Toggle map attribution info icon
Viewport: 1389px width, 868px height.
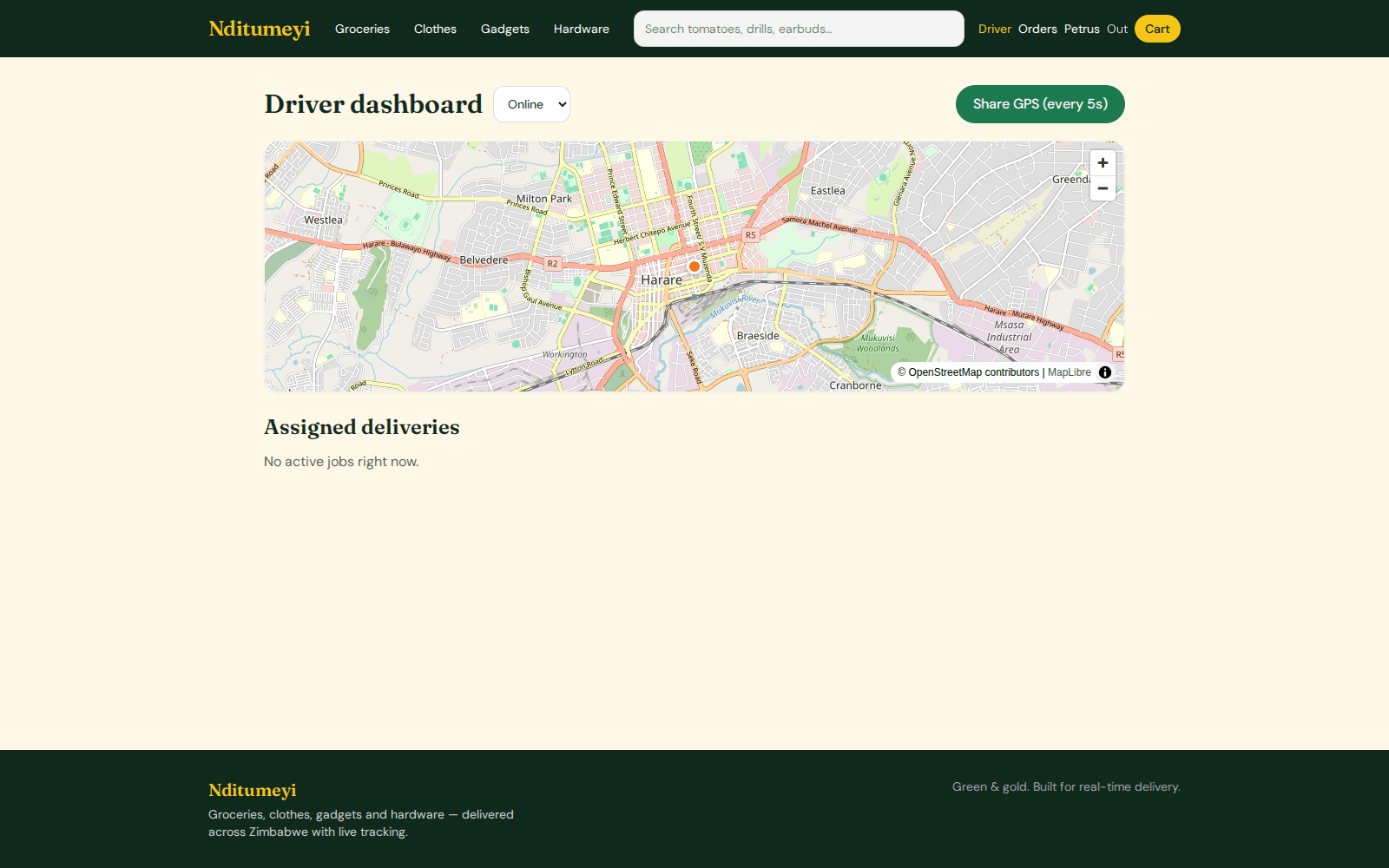point(1105,372)
